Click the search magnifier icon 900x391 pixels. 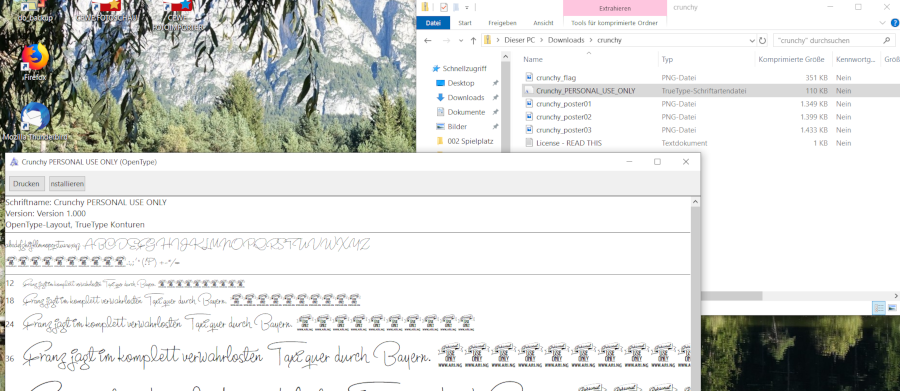coord(885,41)
